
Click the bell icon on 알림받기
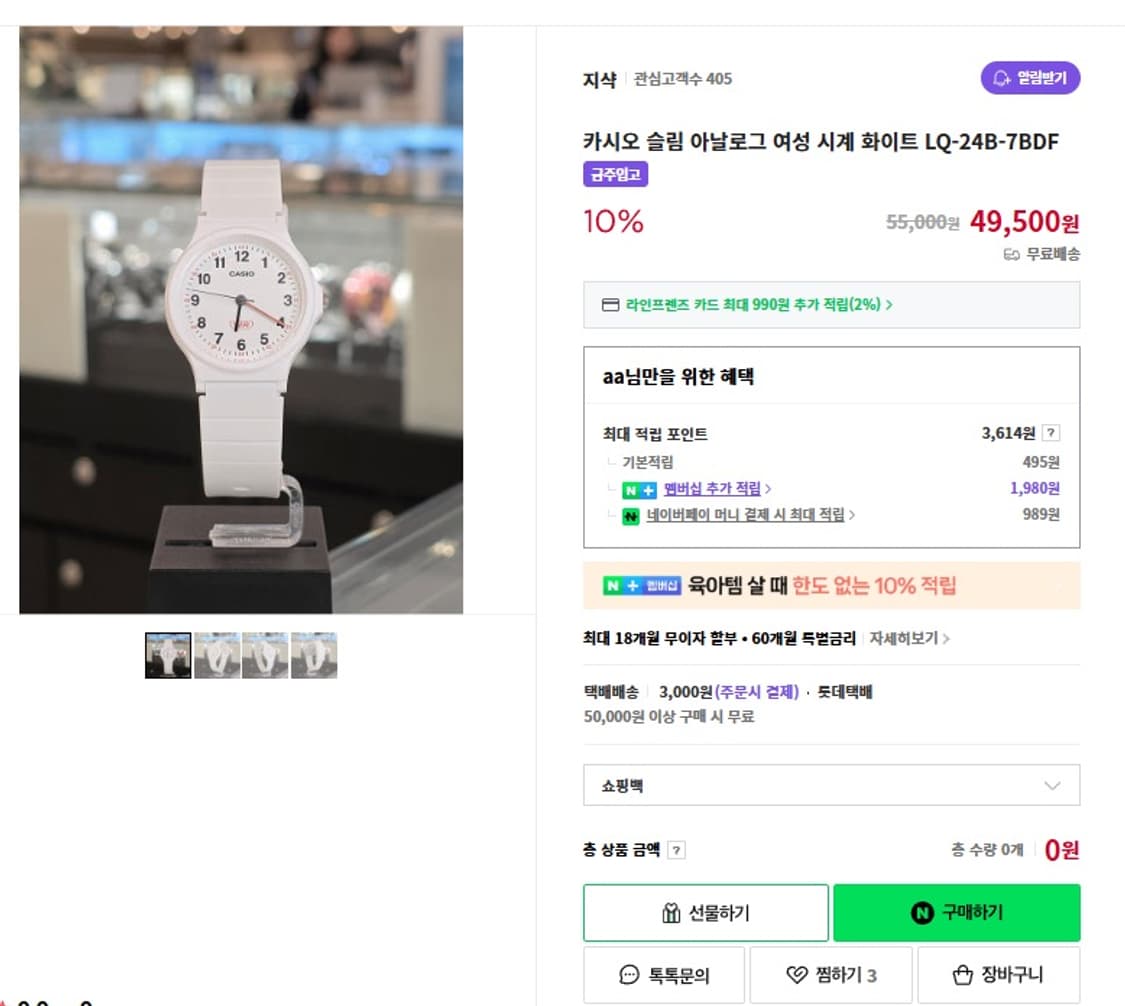(1000, 78)
